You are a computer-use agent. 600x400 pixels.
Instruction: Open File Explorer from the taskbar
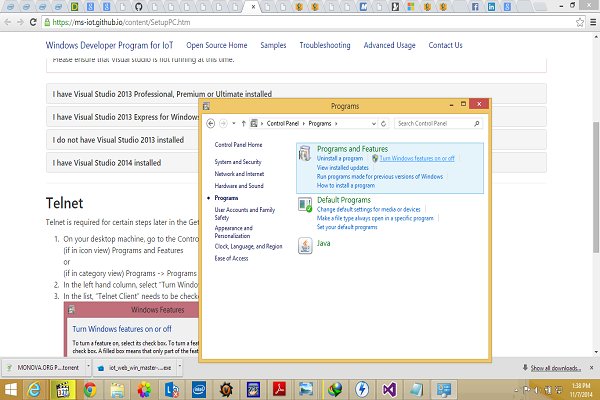pyautogui.click(x=117, y=390)
